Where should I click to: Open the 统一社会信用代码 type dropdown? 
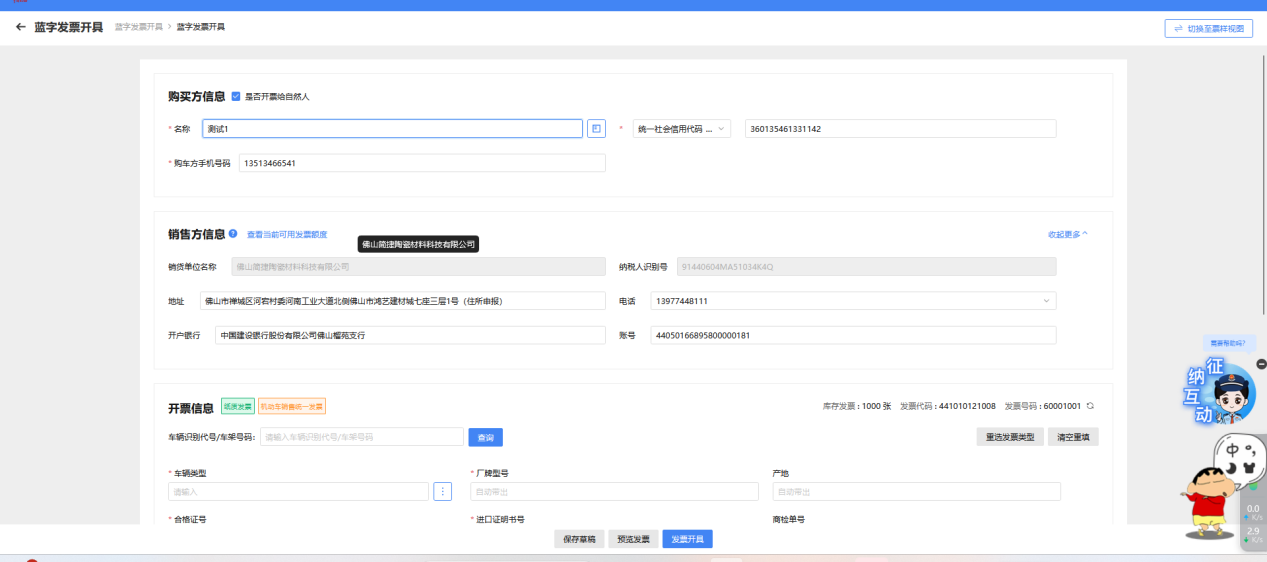click(682, 129)
